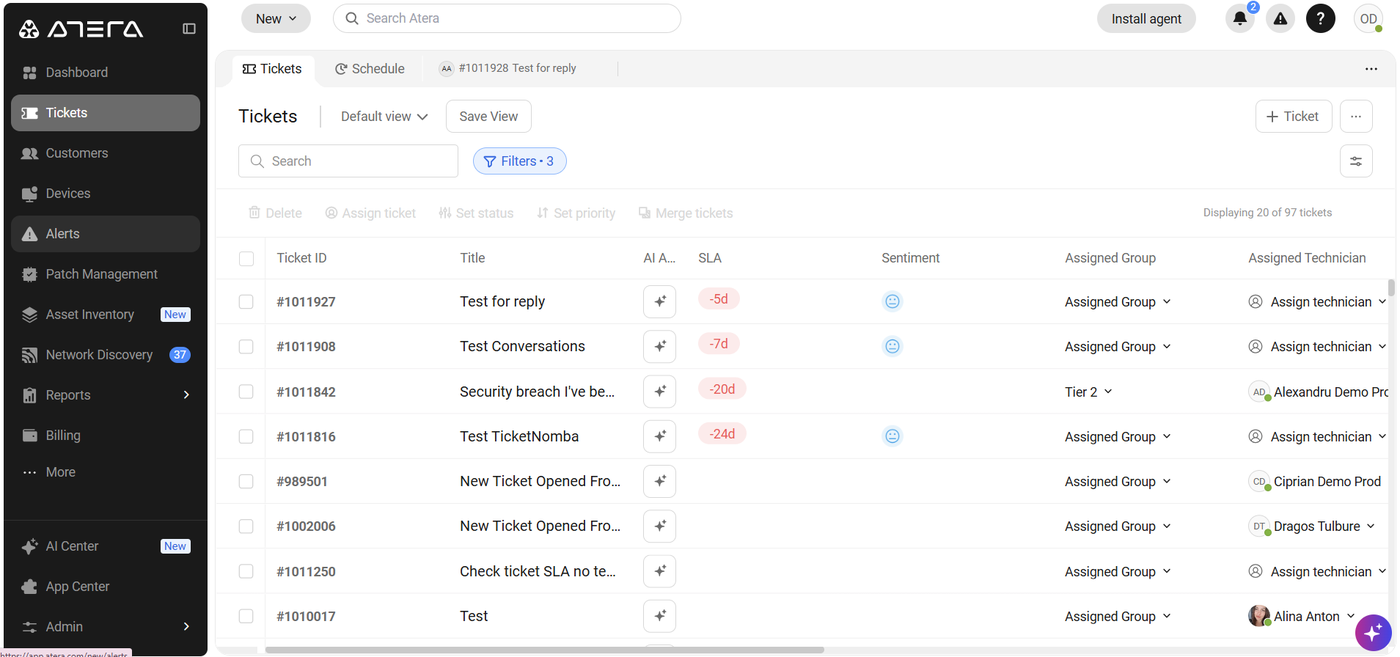Click More in the sidebar

pos(105,472)
